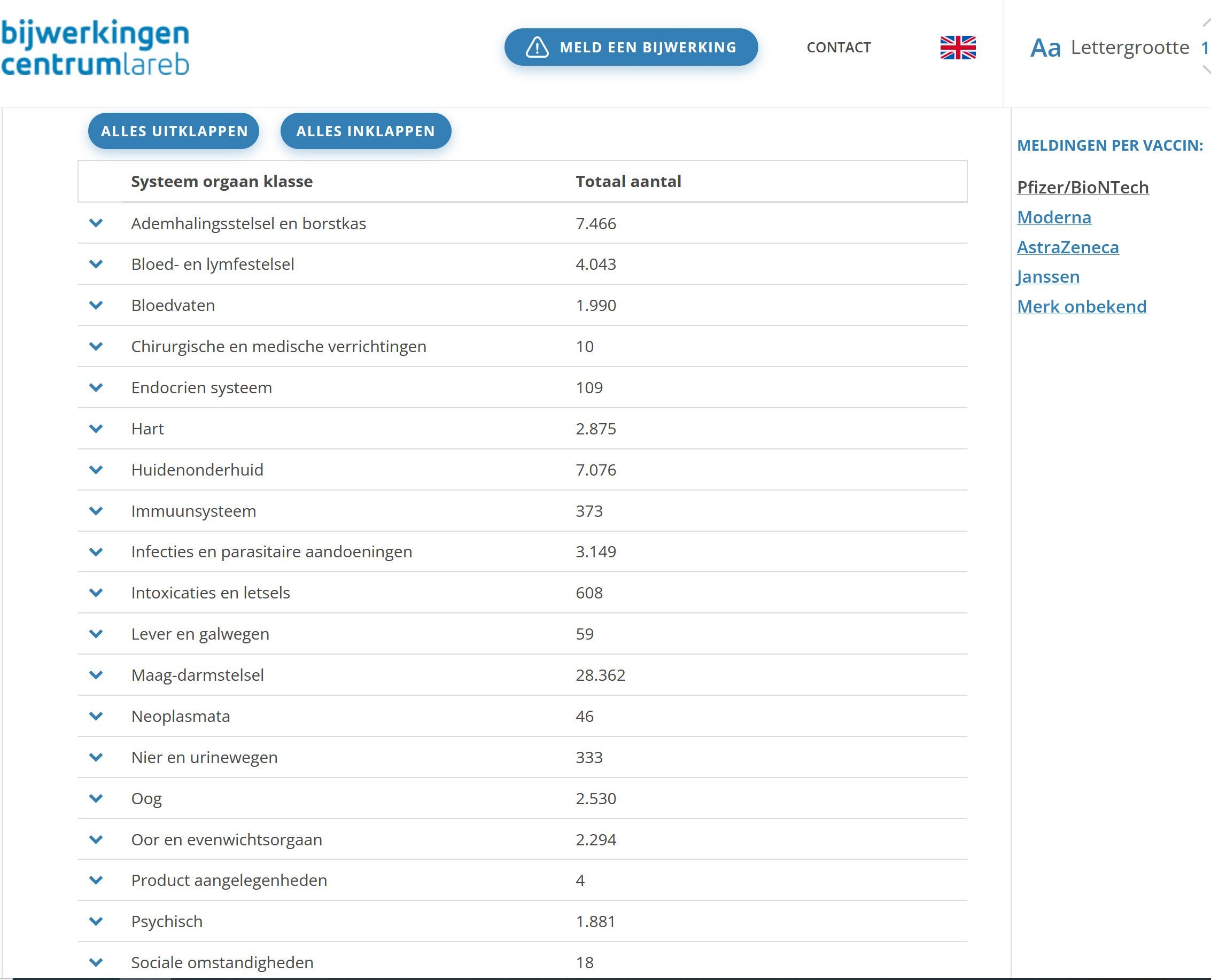The height and width of the screenshot is (980, 1211).
Task: Expand the Hart row chevron
Action: pos(96,429)
